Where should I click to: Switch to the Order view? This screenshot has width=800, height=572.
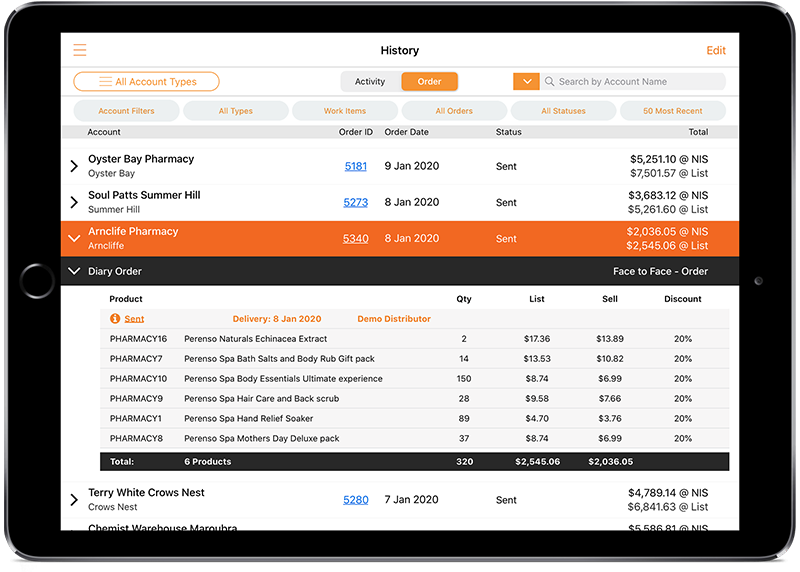click(x=429, y=82)
